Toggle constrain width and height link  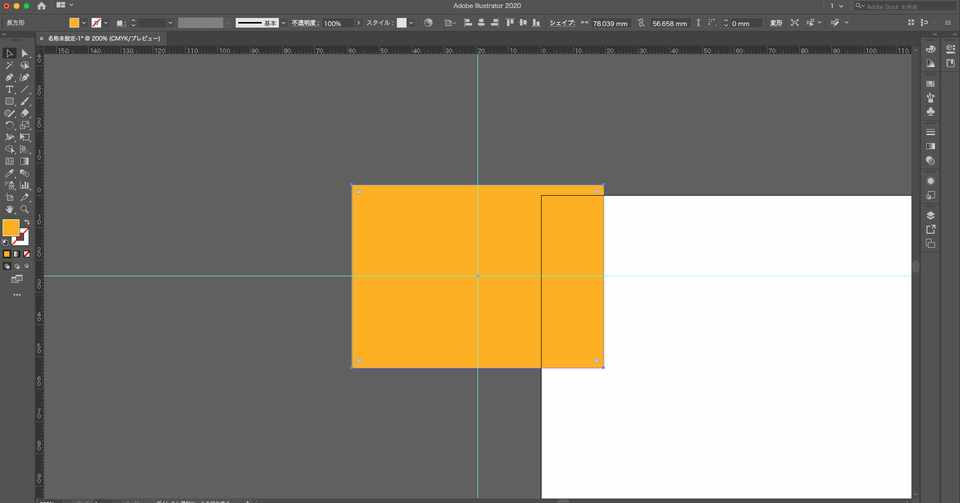[x=641, y=23]
